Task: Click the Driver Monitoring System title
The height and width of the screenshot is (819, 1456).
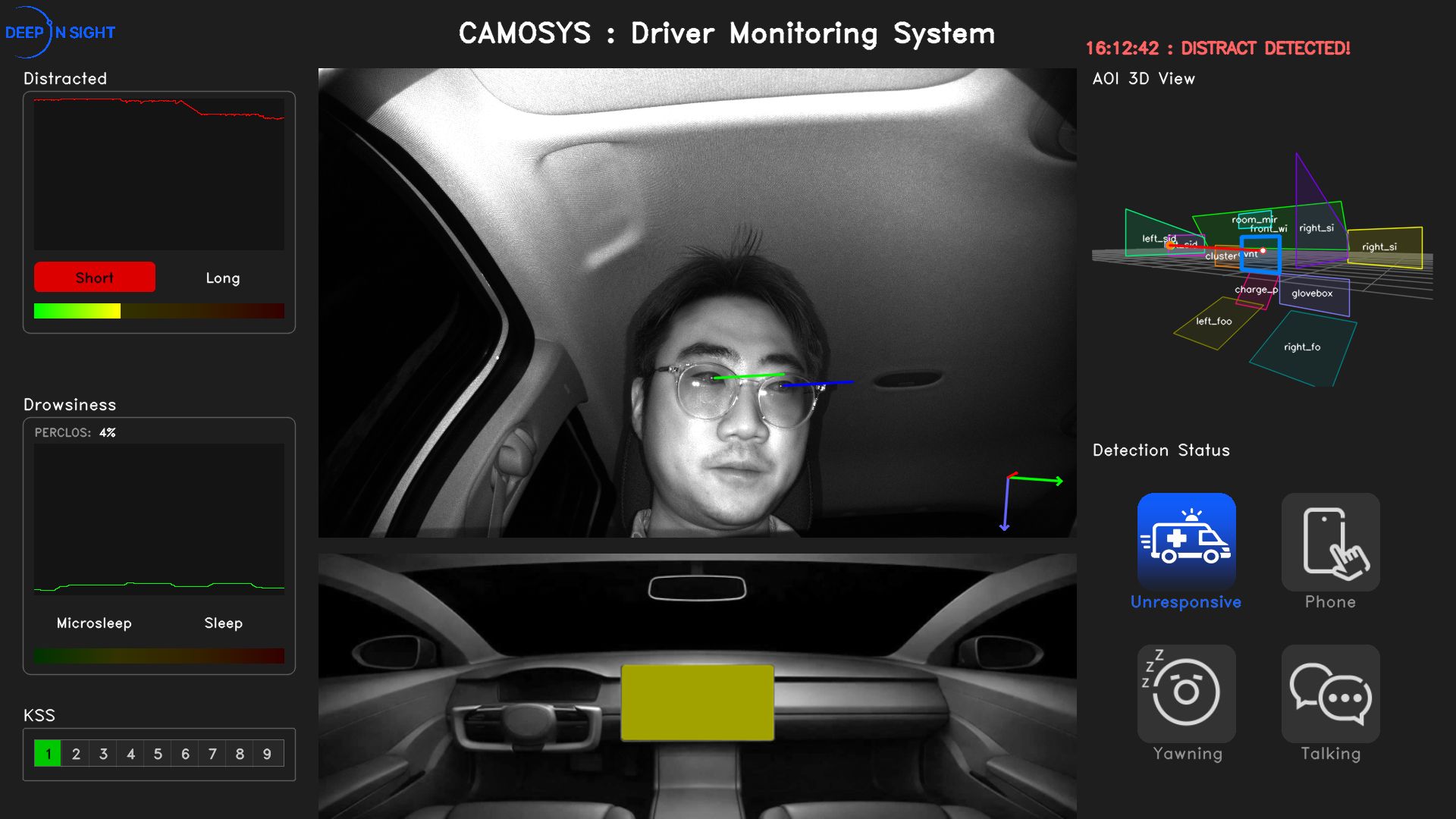Action: (726, 33)
